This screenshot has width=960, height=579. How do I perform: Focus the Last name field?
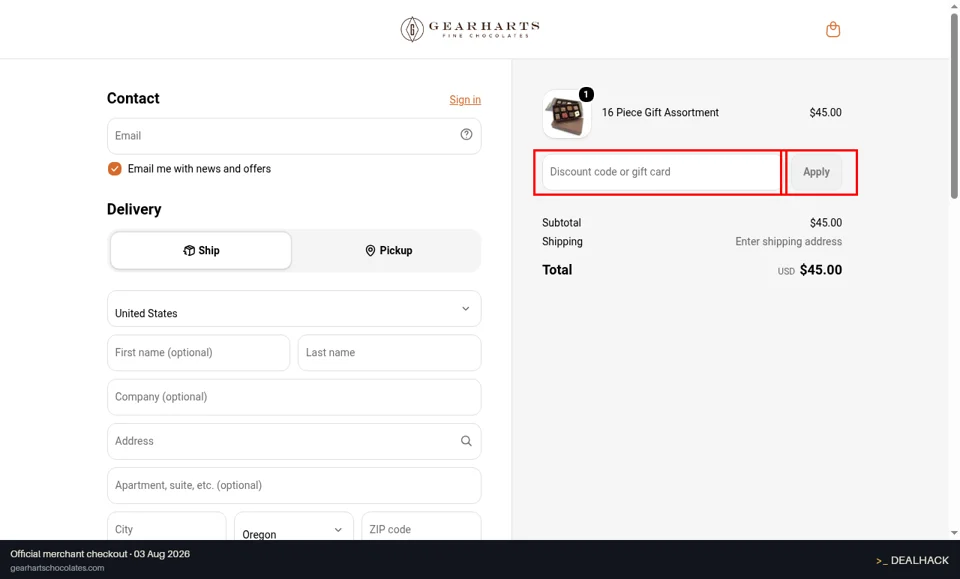click(x=389, y=353)
